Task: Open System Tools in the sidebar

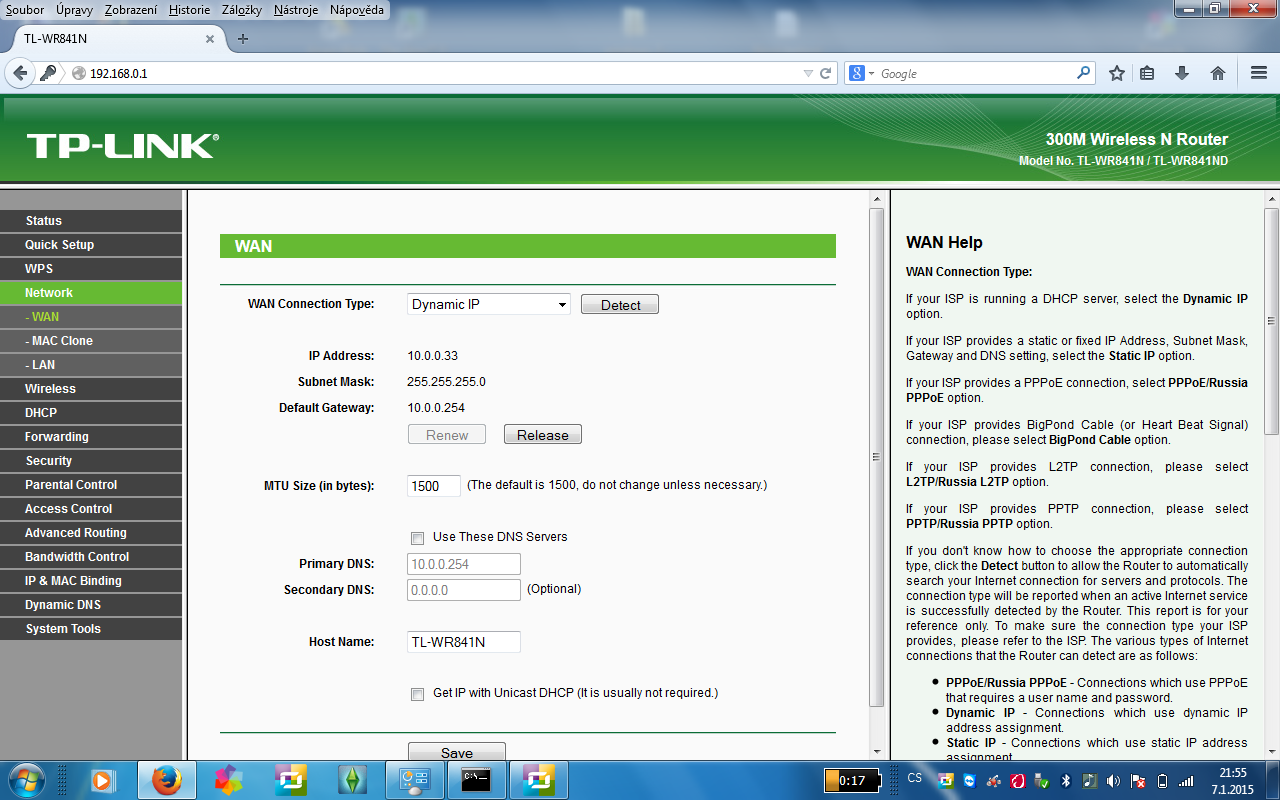Action: coord(91,629)
